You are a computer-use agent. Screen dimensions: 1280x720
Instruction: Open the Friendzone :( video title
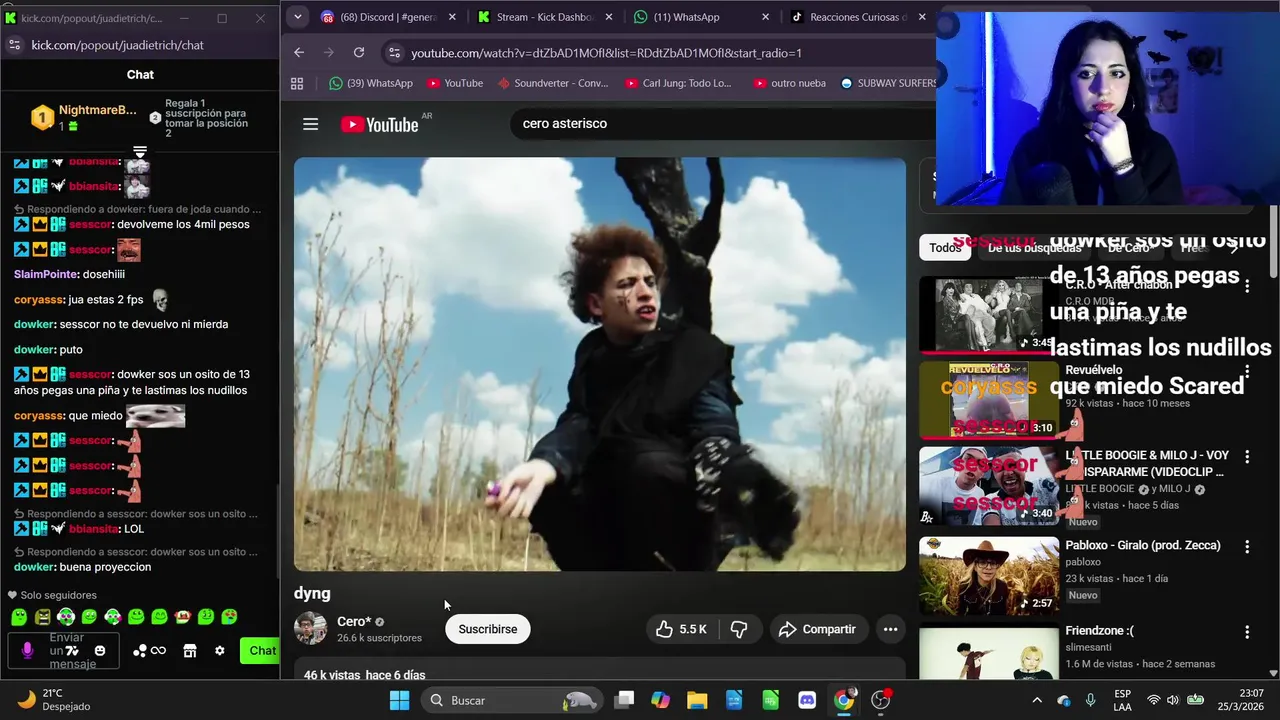click(x=1099, y=631)
